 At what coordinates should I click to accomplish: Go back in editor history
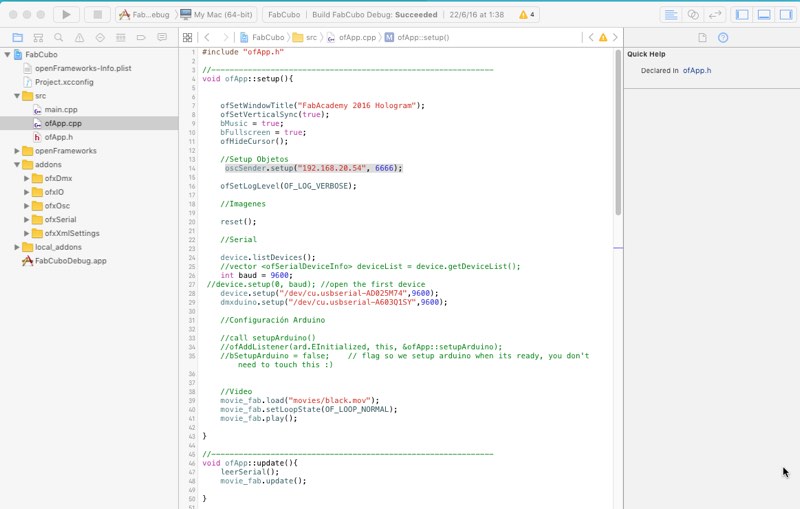[x=207, y=37]
